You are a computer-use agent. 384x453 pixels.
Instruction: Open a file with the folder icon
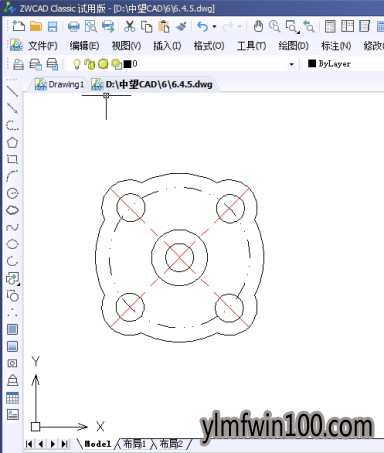pyautogui.click(x=36, y=26)
